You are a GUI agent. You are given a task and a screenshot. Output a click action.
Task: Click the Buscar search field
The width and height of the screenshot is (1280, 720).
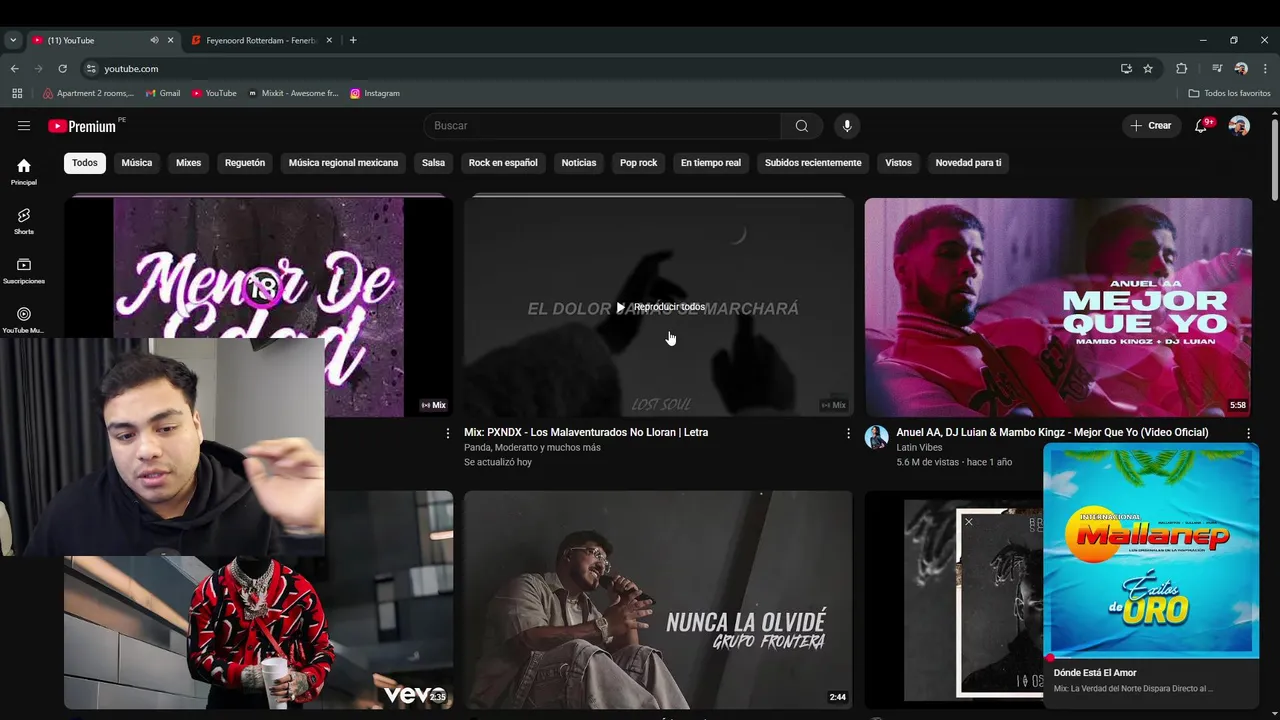tap(603, 126)
